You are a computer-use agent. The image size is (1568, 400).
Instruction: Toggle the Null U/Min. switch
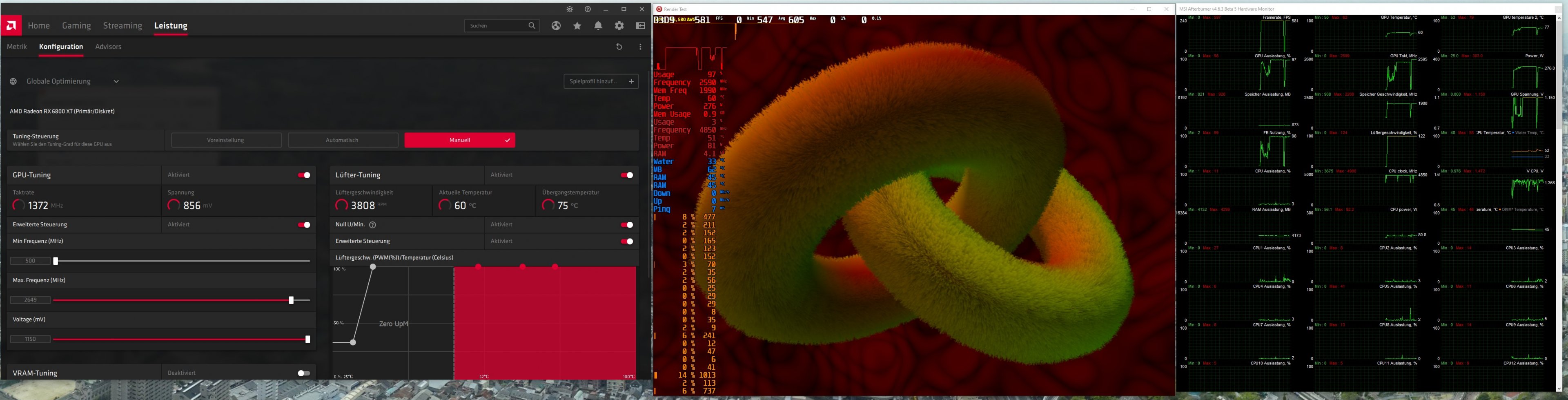click(x=627, y=225)
